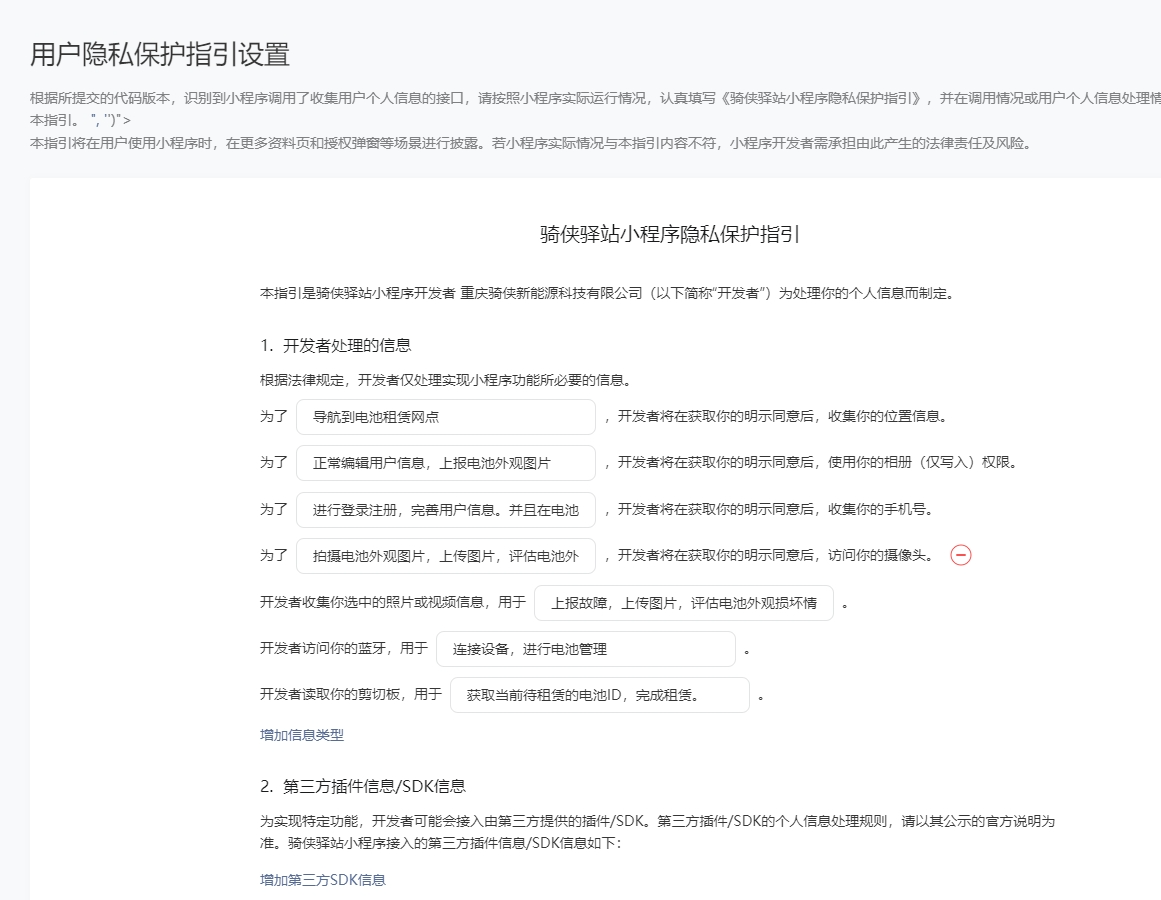This screenshot has width=1161, height=900.
Task: Open the "增加信息类型" link
Action: tap(302, 735)
